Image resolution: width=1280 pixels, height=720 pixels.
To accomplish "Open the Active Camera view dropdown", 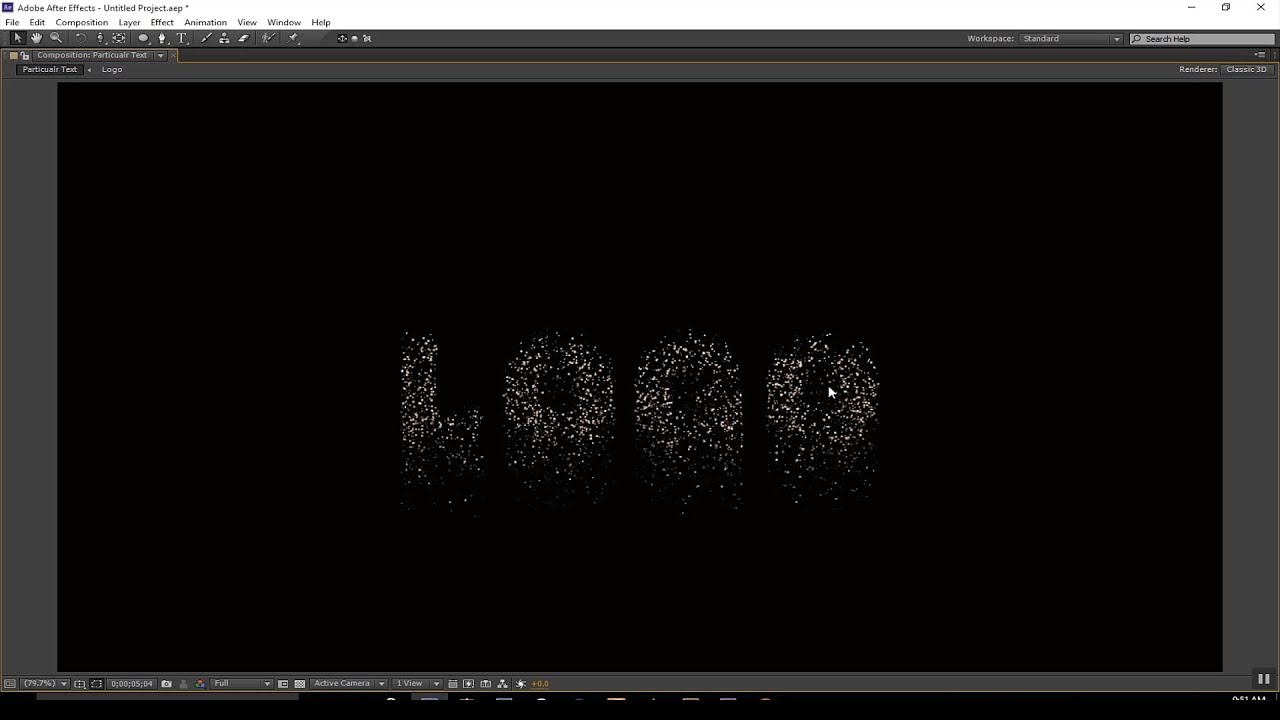I will click(x=348, y=684).
